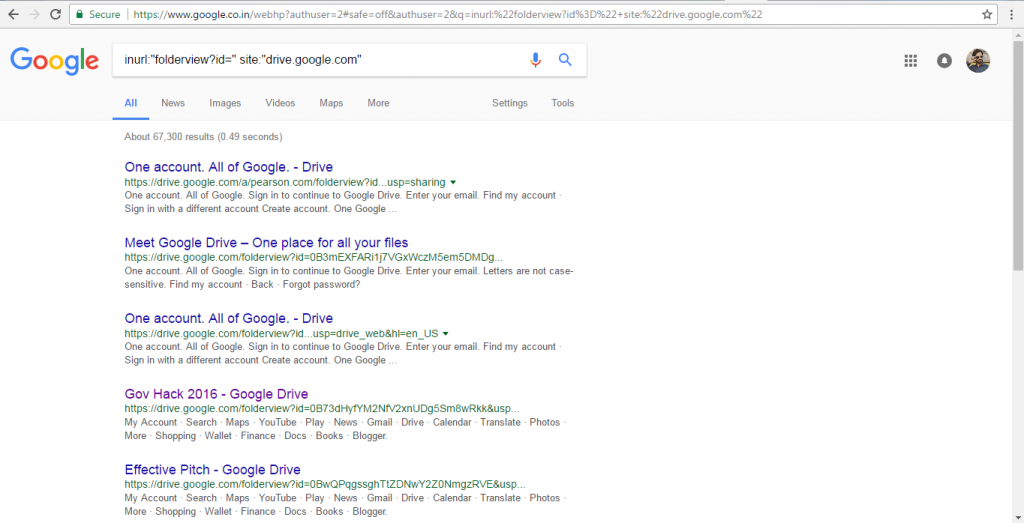Click the browser address bar URL

[x=448, y=14]
